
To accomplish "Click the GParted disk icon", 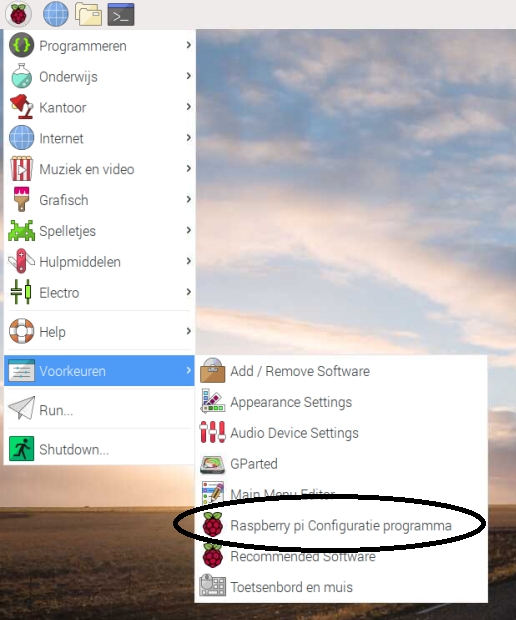I will (x=213, y=463).
